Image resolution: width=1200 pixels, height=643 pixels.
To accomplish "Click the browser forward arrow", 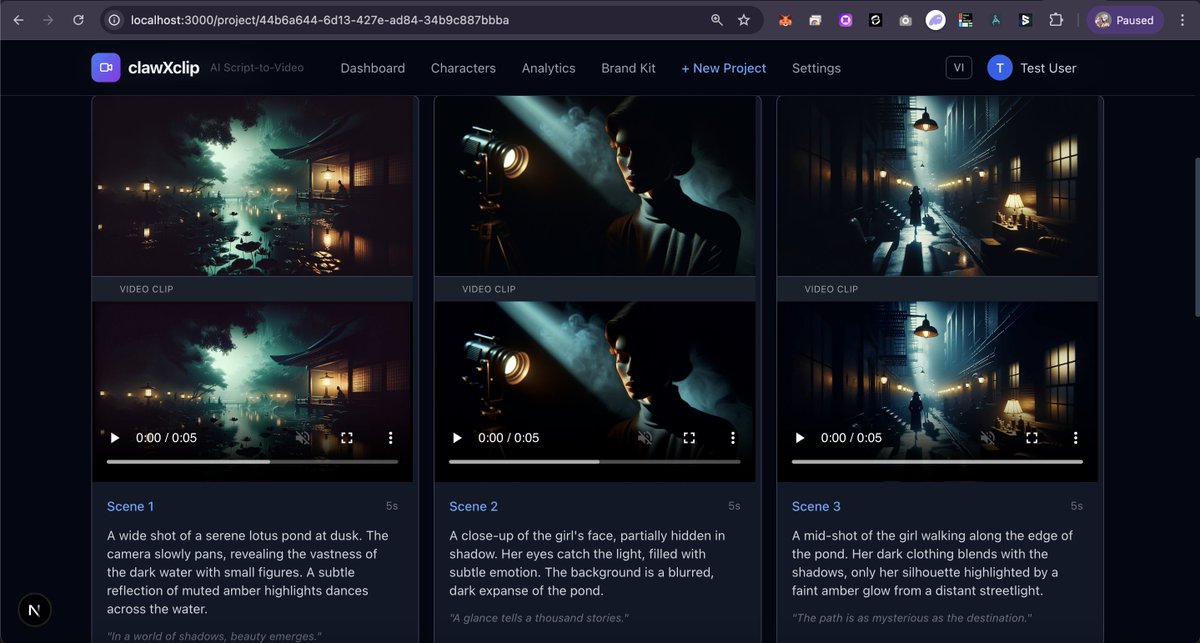I will (x=48, y=20).
